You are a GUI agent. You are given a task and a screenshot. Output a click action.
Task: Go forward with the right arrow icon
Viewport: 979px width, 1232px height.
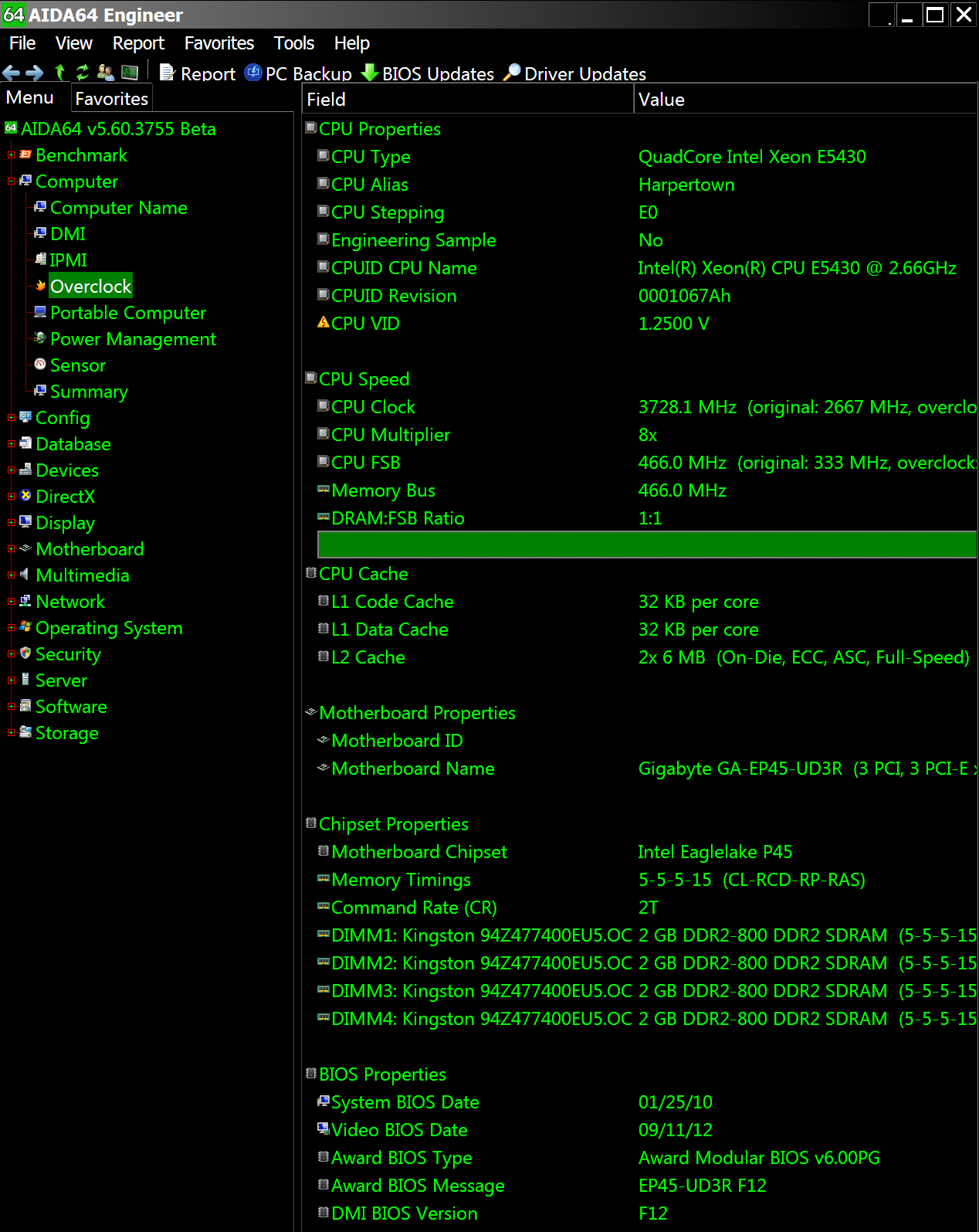click(x=35, y=73)
